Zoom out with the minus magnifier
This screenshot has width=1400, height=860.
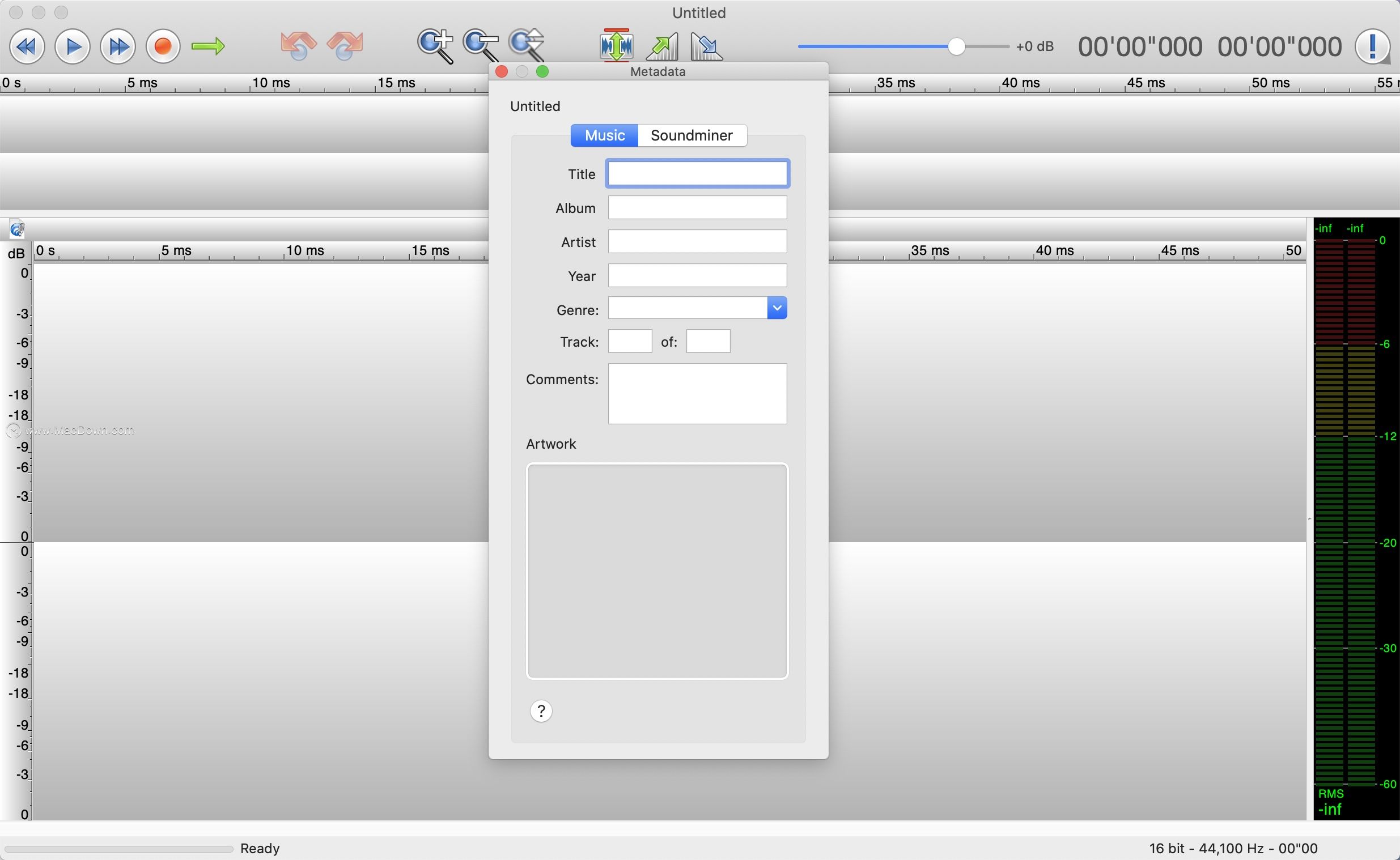481,45
